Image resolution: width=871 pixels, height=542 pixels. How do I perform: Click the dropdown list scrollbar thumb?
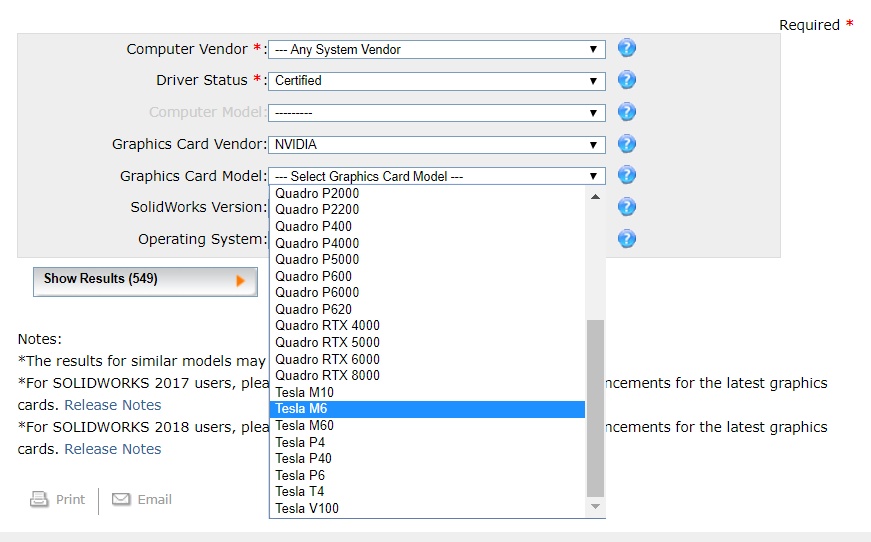595,408
